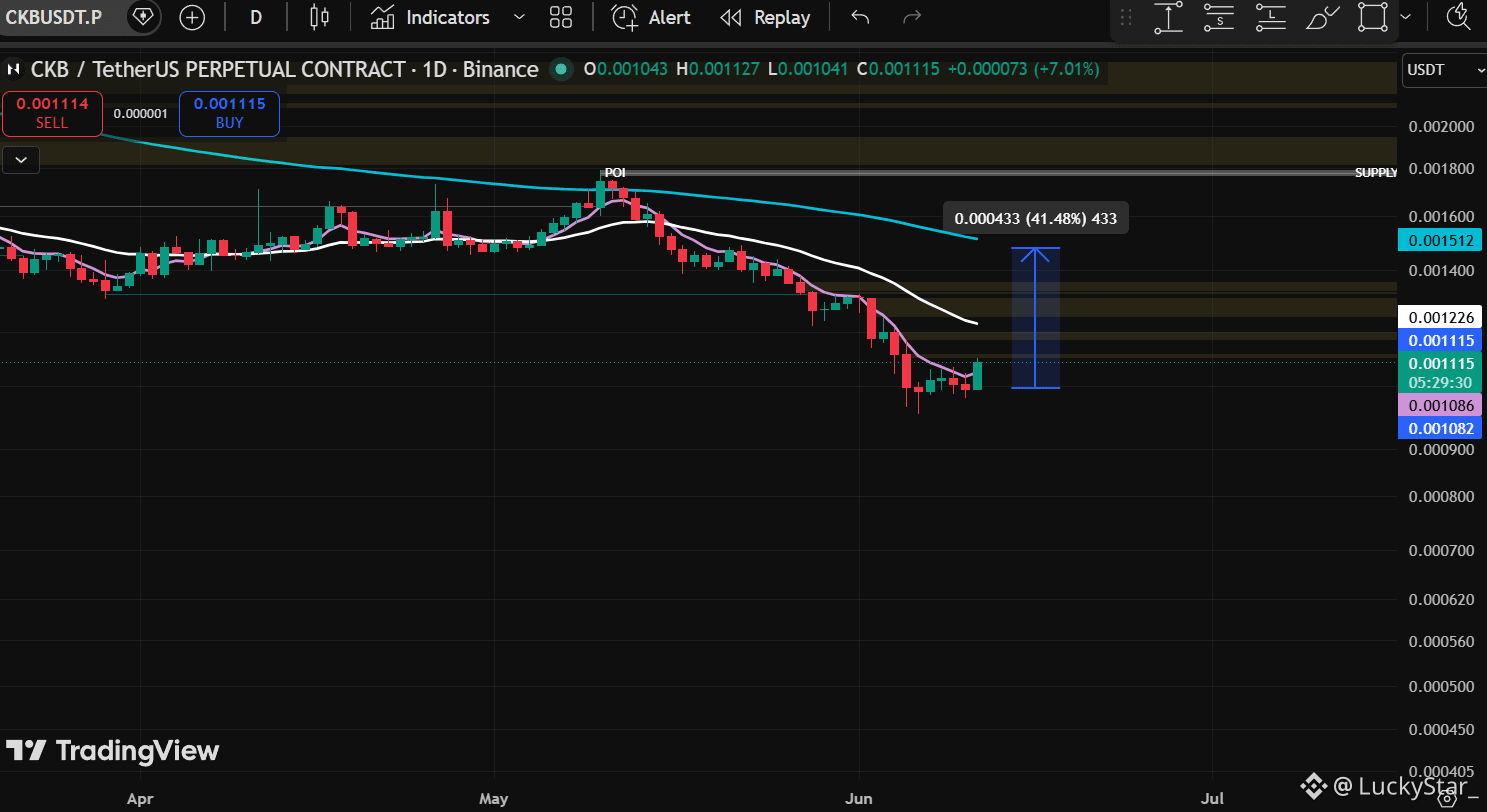Open the candlestick chart style selector

click(319, 17)
